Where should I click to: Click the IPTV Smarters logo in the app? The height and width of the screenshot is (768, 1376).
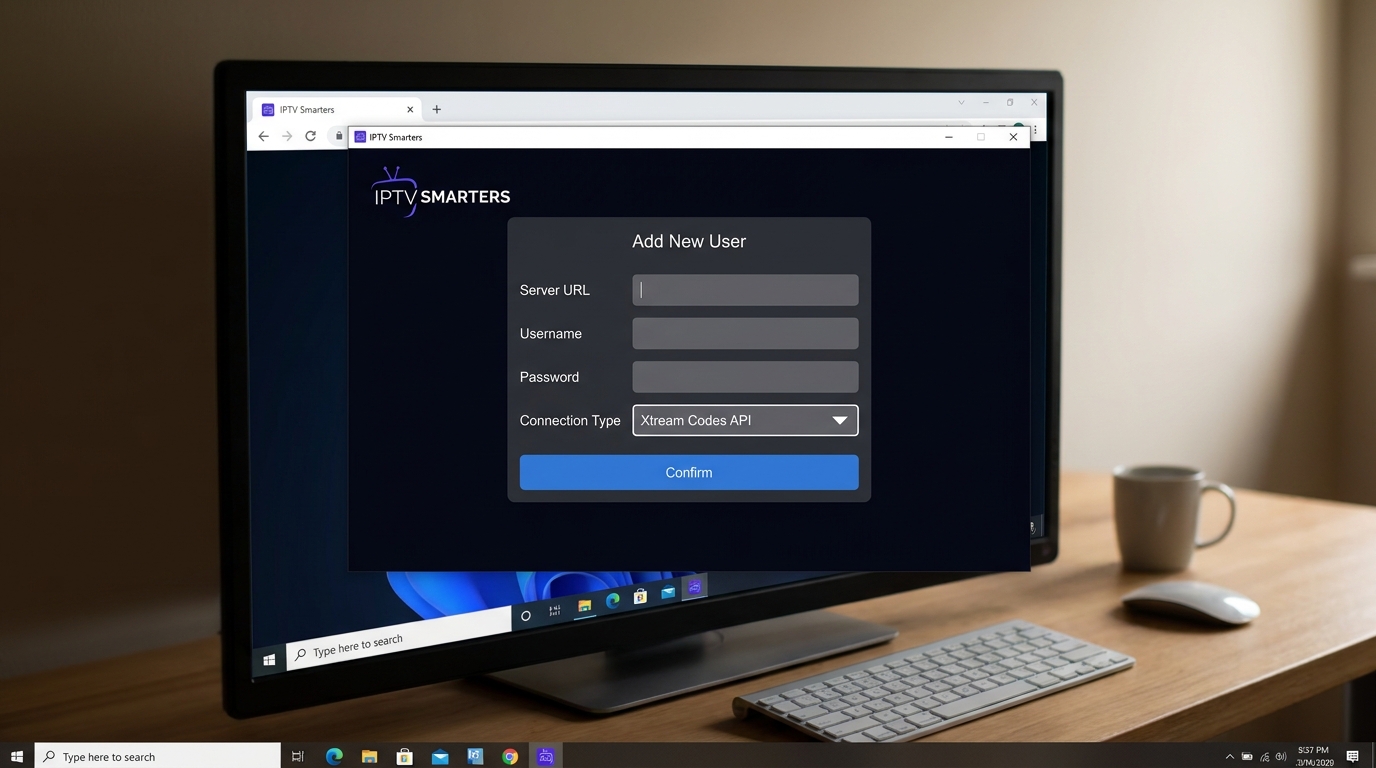[x=441, y=192]
